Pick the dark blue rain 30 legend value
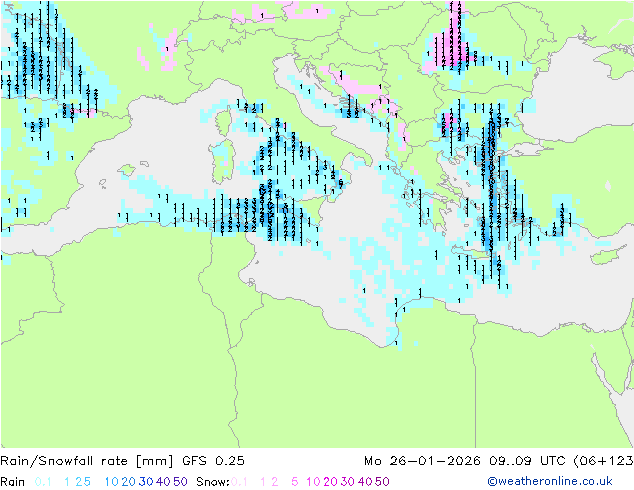The width and height of the screenshot is (634, 490). coord(146,482)
